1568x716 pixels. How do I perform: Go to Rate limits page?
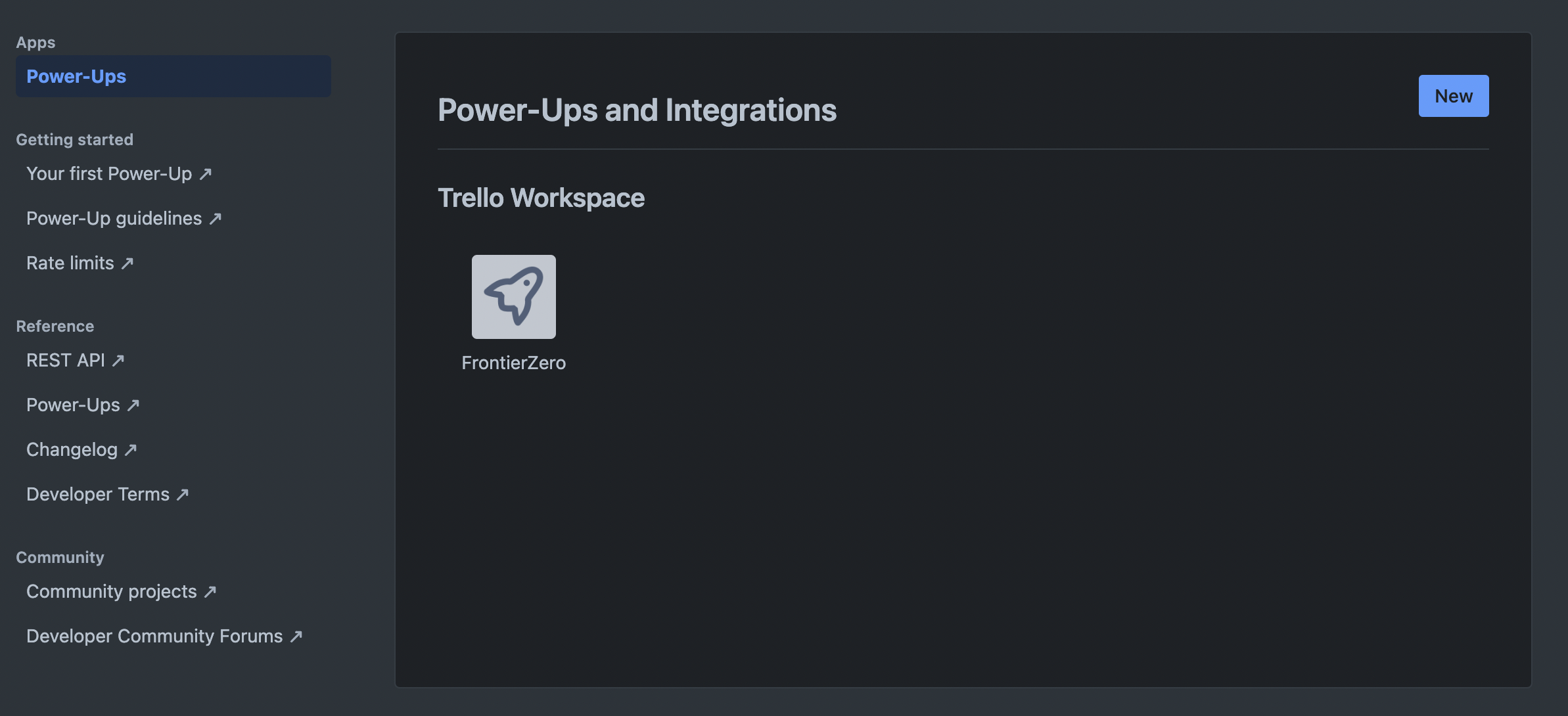[x=70, y=263]
